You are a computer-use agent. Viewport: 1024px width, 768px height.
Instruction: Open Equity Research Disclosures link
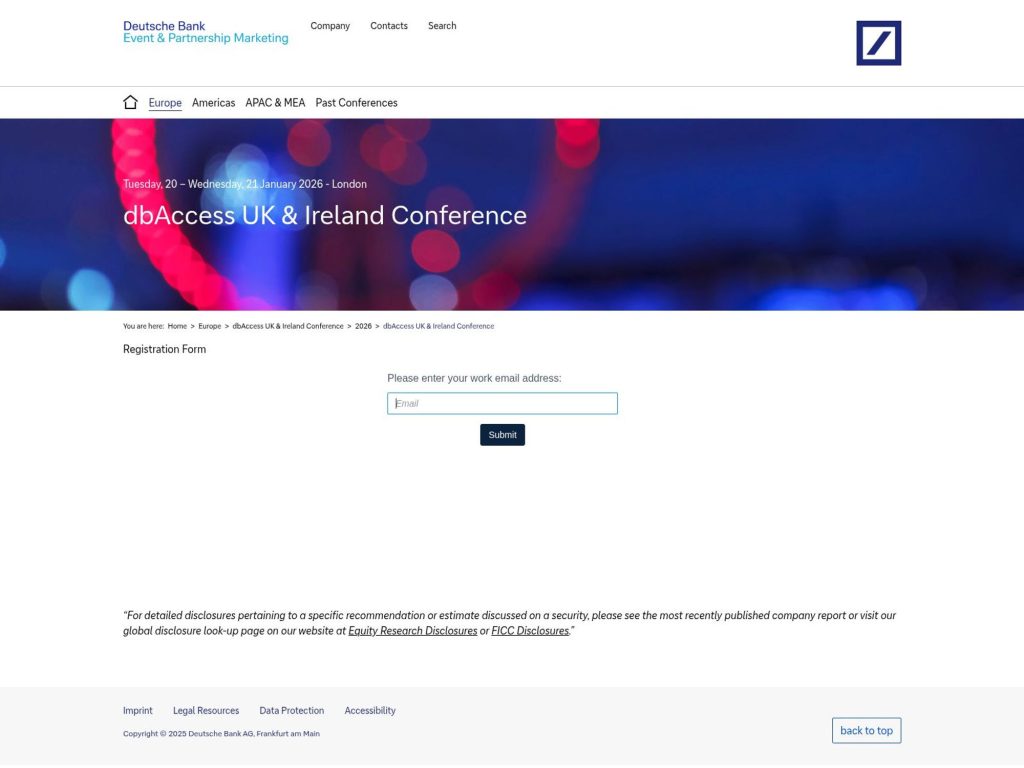(x=412, y=630)
